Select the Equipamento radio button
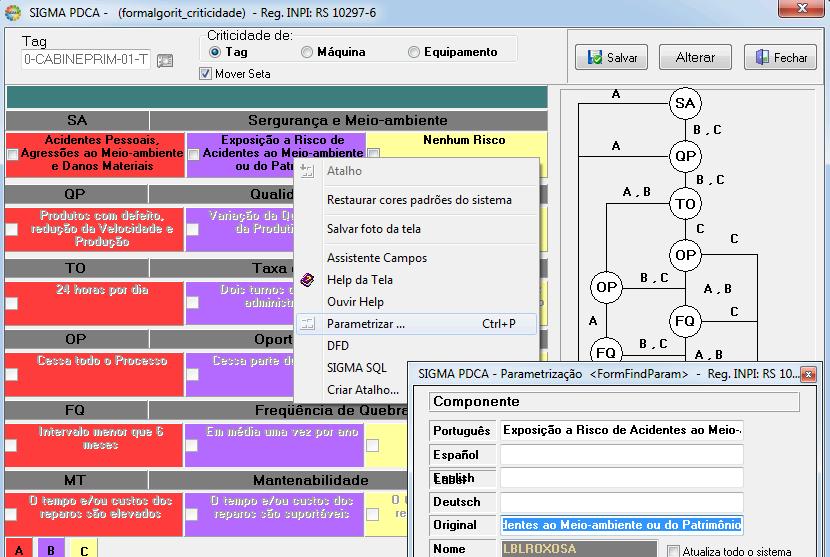This screenshot has width=830, height=557. coord(414,52)
